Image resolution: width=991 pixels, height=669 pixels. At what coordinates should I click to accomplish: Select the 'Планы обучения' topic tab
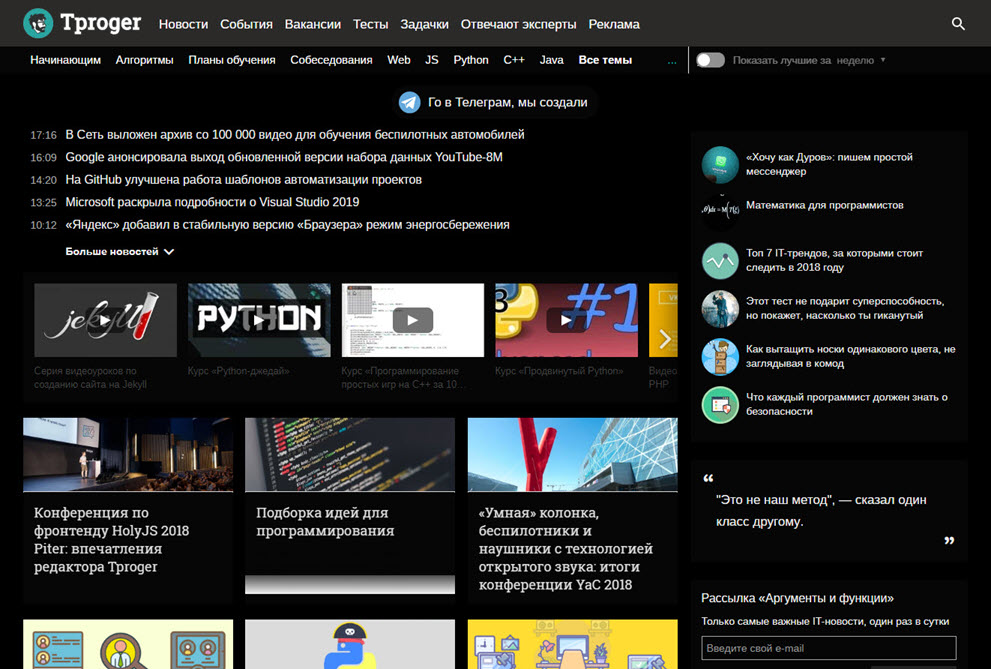[x=232, y=60]
